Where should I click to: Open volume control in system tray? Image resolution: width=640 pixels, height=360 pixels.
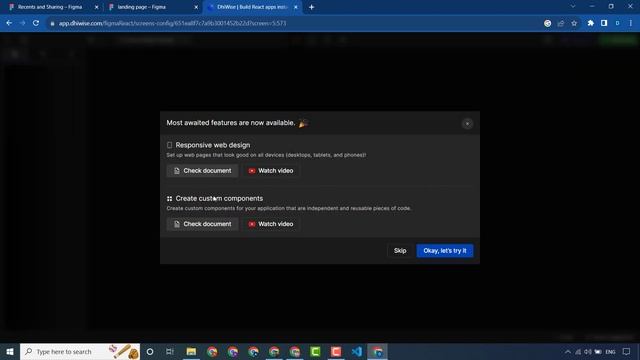click(x=588, y=351)
